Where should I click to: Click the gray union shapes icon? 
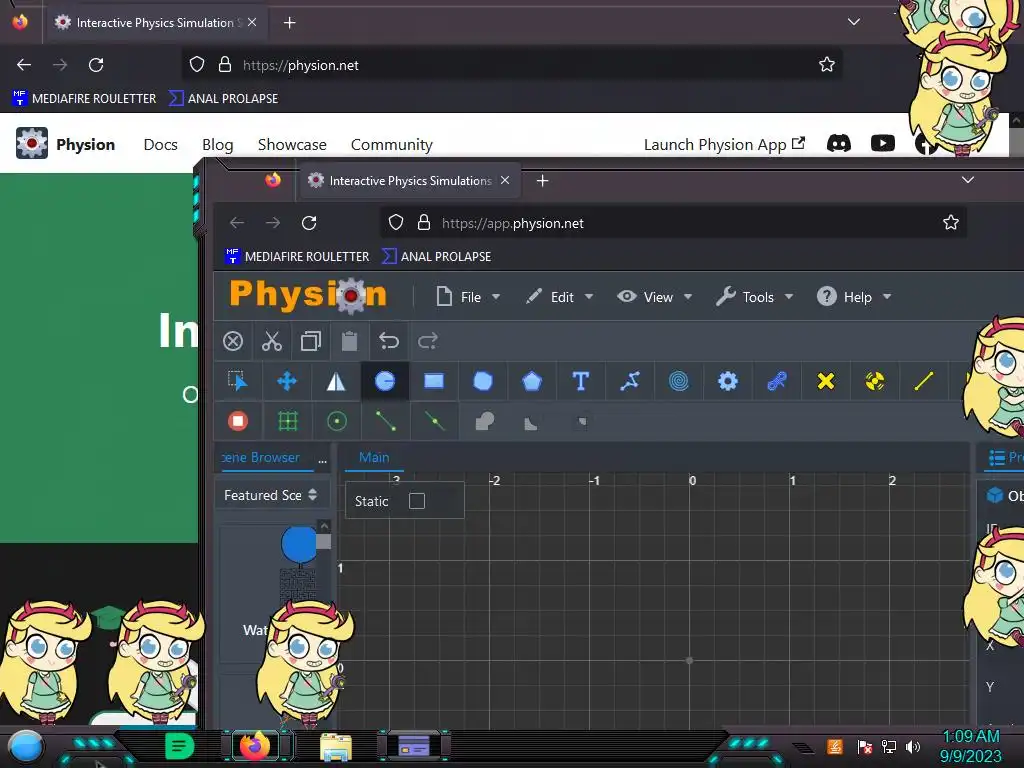pos(484,422)
